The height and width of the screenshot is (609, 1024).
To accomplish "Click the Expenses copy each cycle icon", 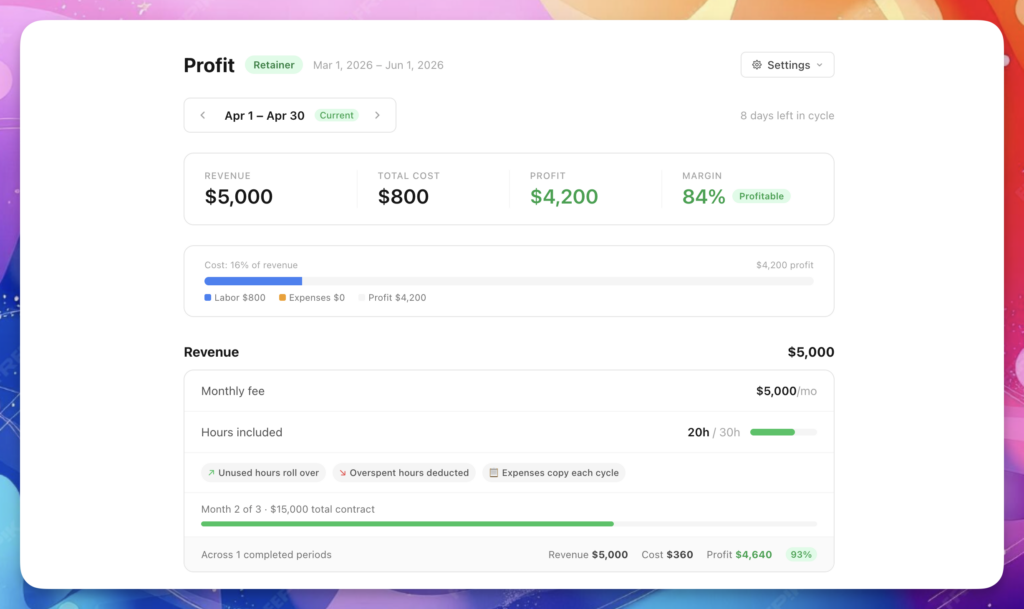I will point(493,473).
